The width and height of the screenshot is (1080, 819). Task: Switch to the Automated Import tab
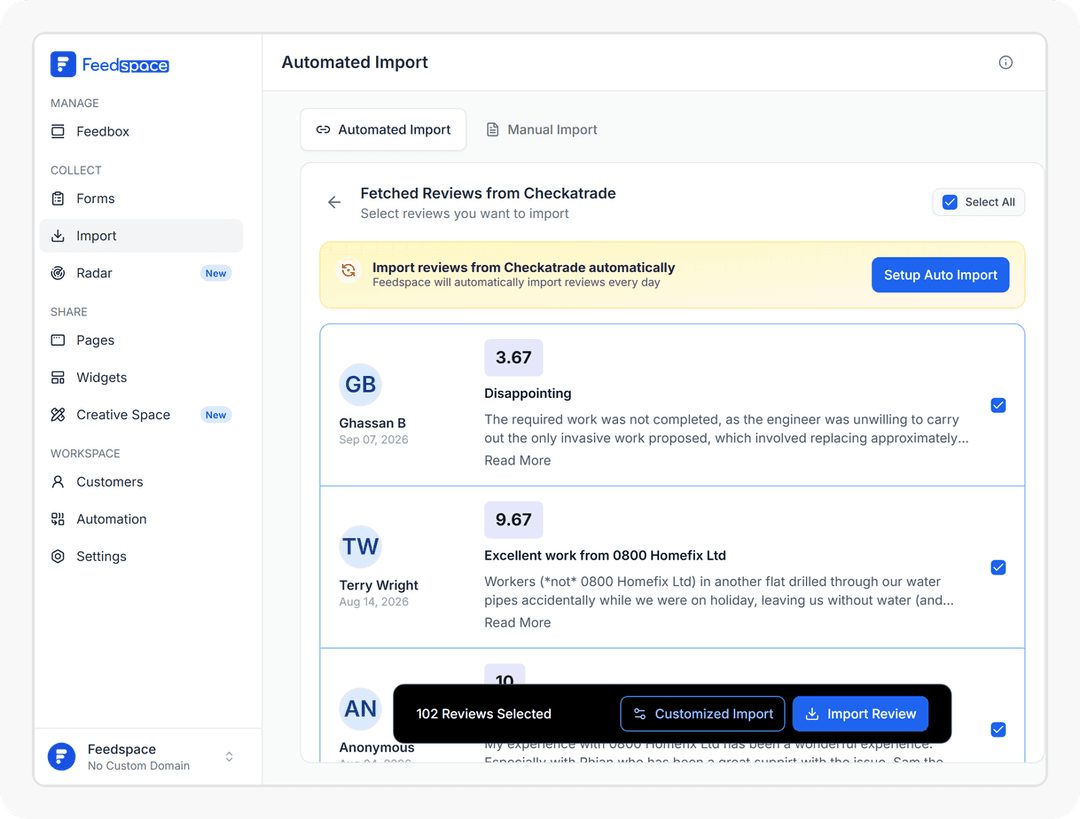click(x=383, y=129)
